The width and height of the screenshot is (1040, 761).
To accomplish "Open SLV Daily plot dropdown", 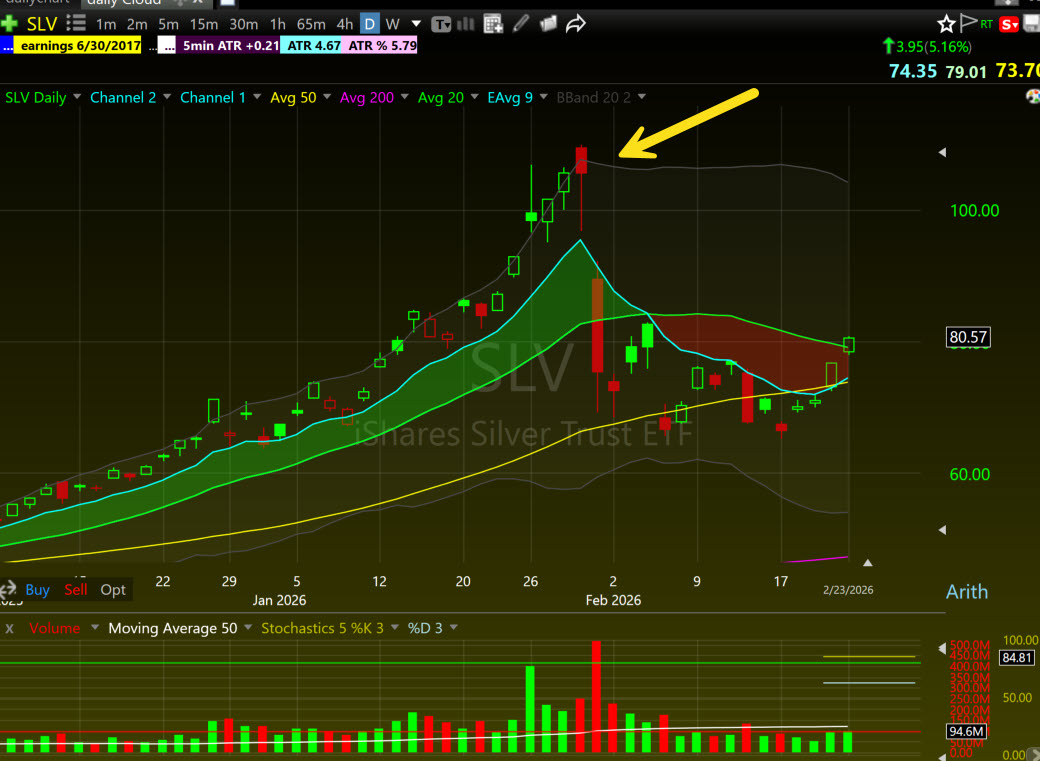I will click(77, 97).
